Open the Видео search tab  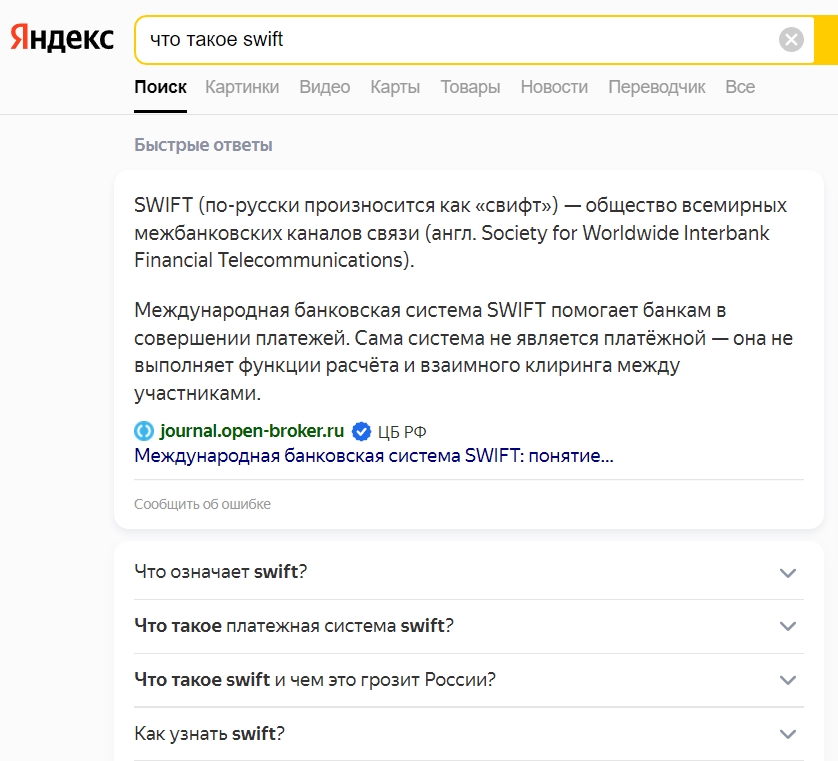coord(323,87)
